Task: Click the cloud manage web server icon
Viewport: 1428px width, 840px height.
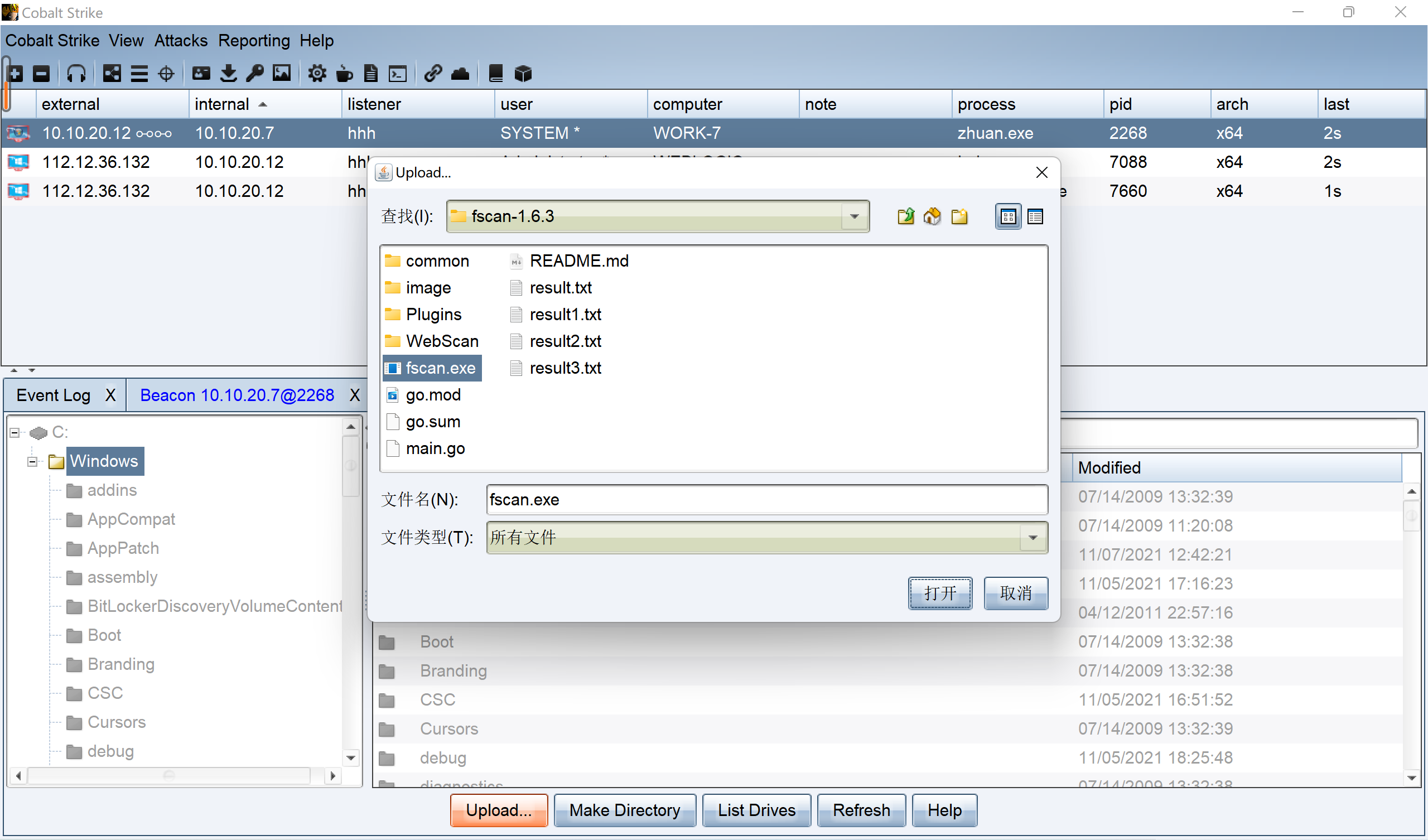Action: [460, 74]
